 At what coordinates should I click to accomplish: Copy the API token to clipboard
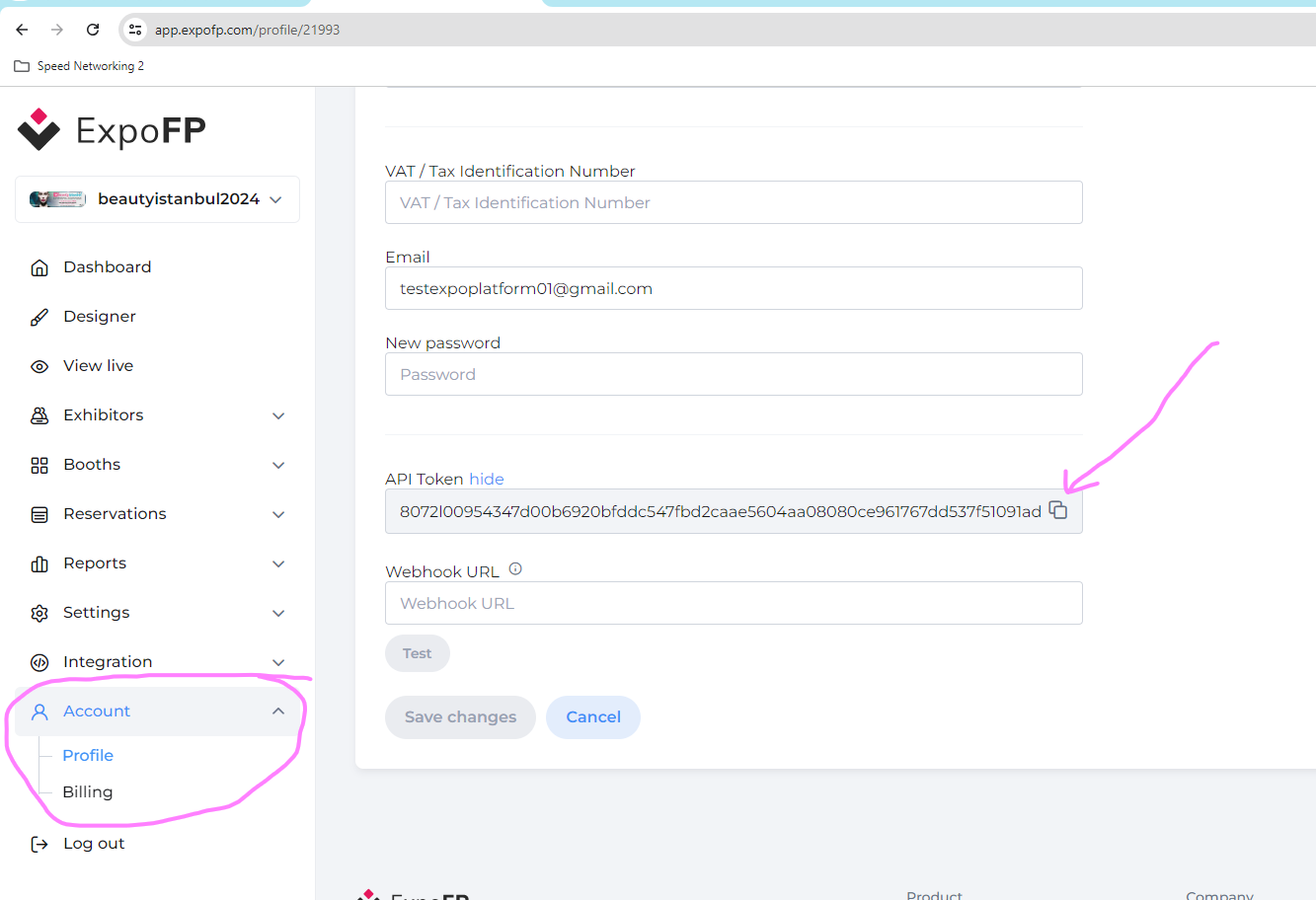(1058, 510)
